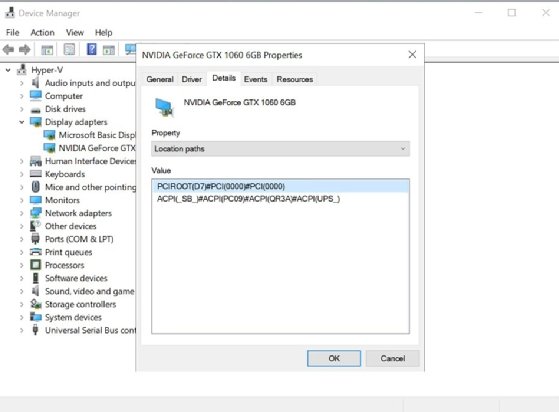This screenshot has height=412, width=559.
Task: Select the Details tab
Action: tap(224, 78)
